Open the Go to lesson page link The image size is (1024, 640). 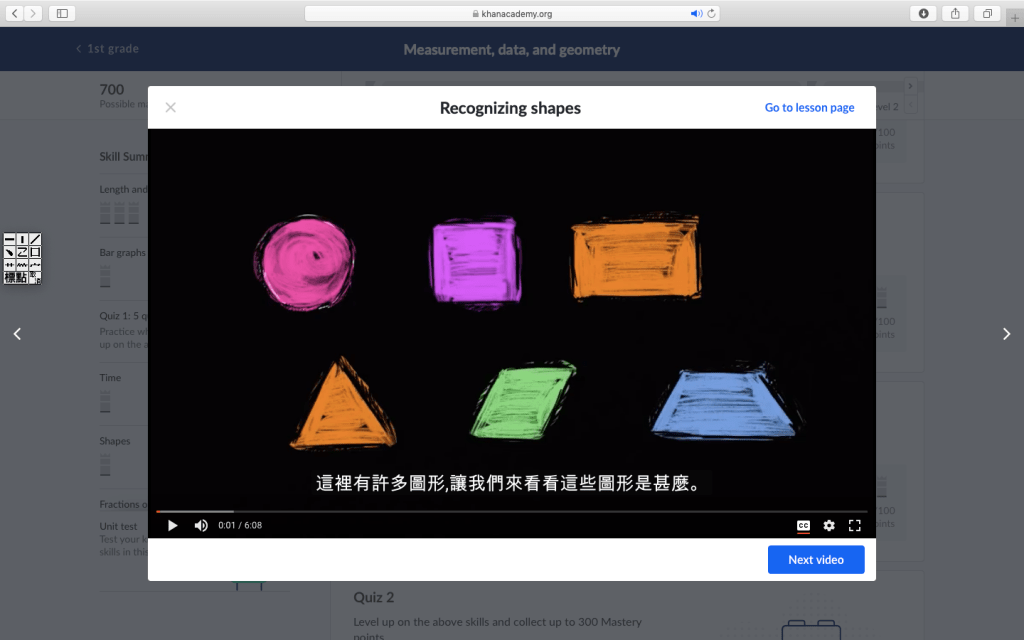coord(809,108)
